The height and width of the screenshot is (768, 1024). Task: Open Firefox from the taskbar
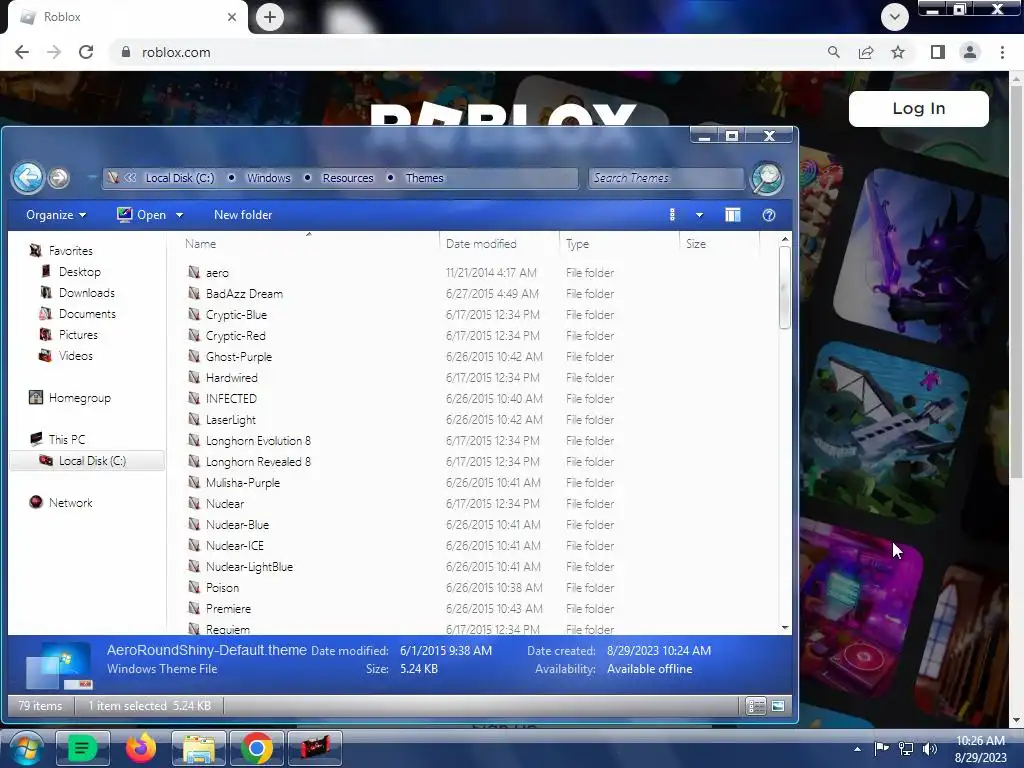click(x=141, y=748)
